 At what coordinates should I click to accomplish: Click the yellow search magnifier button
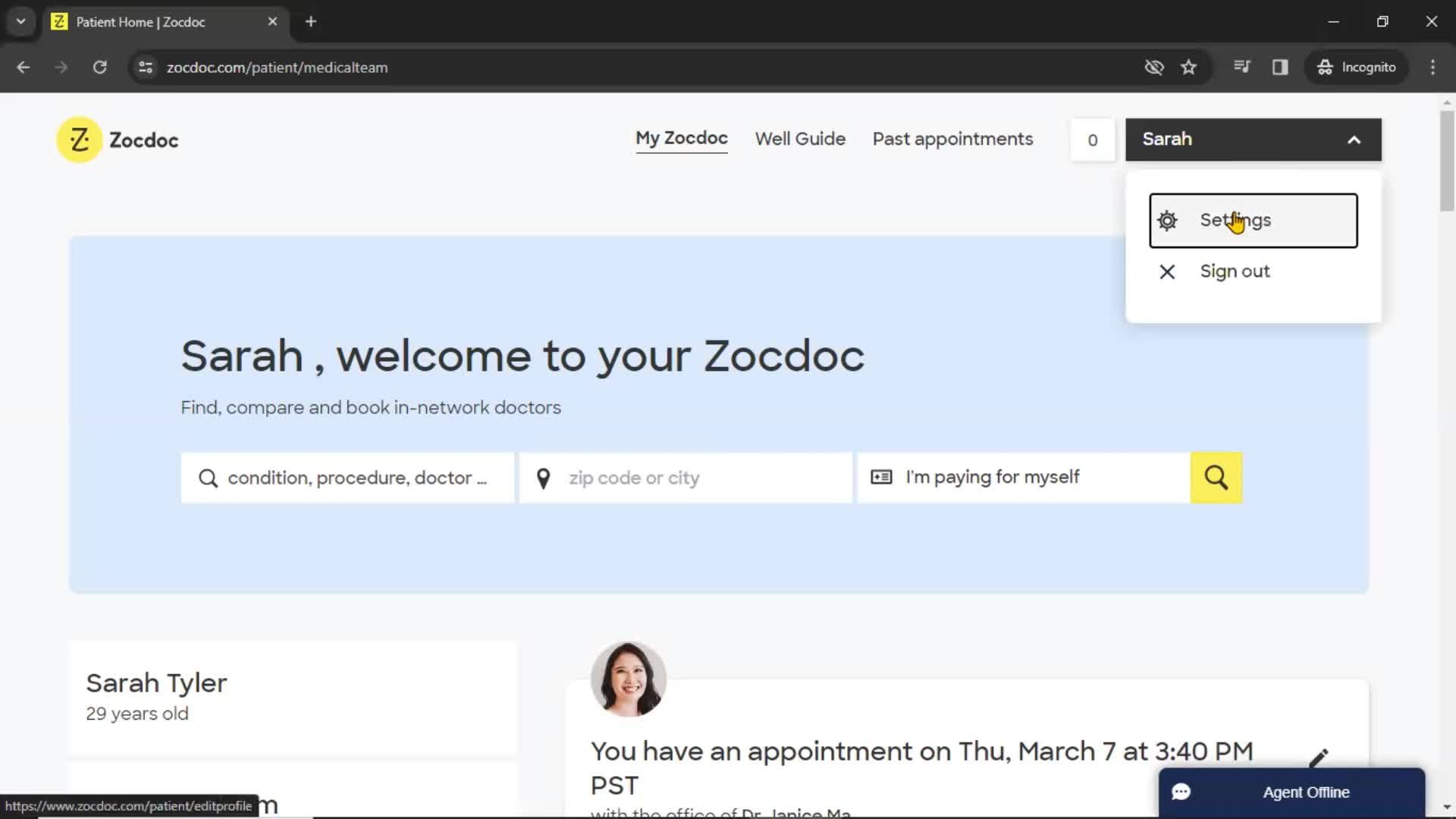click(x=1216, y=478)
